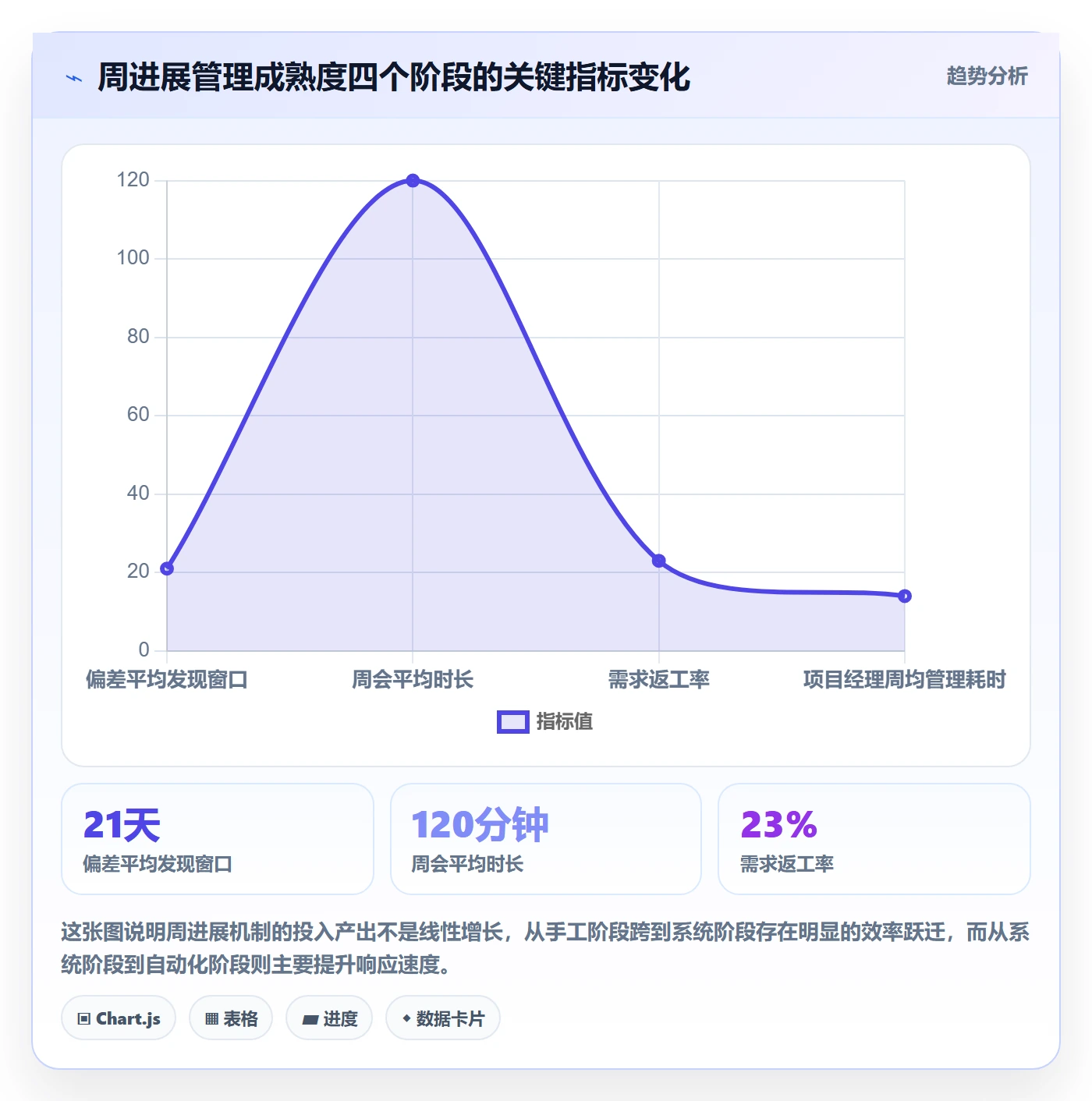Image resolution: width=1092 pixels, height=1101 pixels.
Task: Click the 趋势分析 label in header
Action: click(x=987, y=76)
